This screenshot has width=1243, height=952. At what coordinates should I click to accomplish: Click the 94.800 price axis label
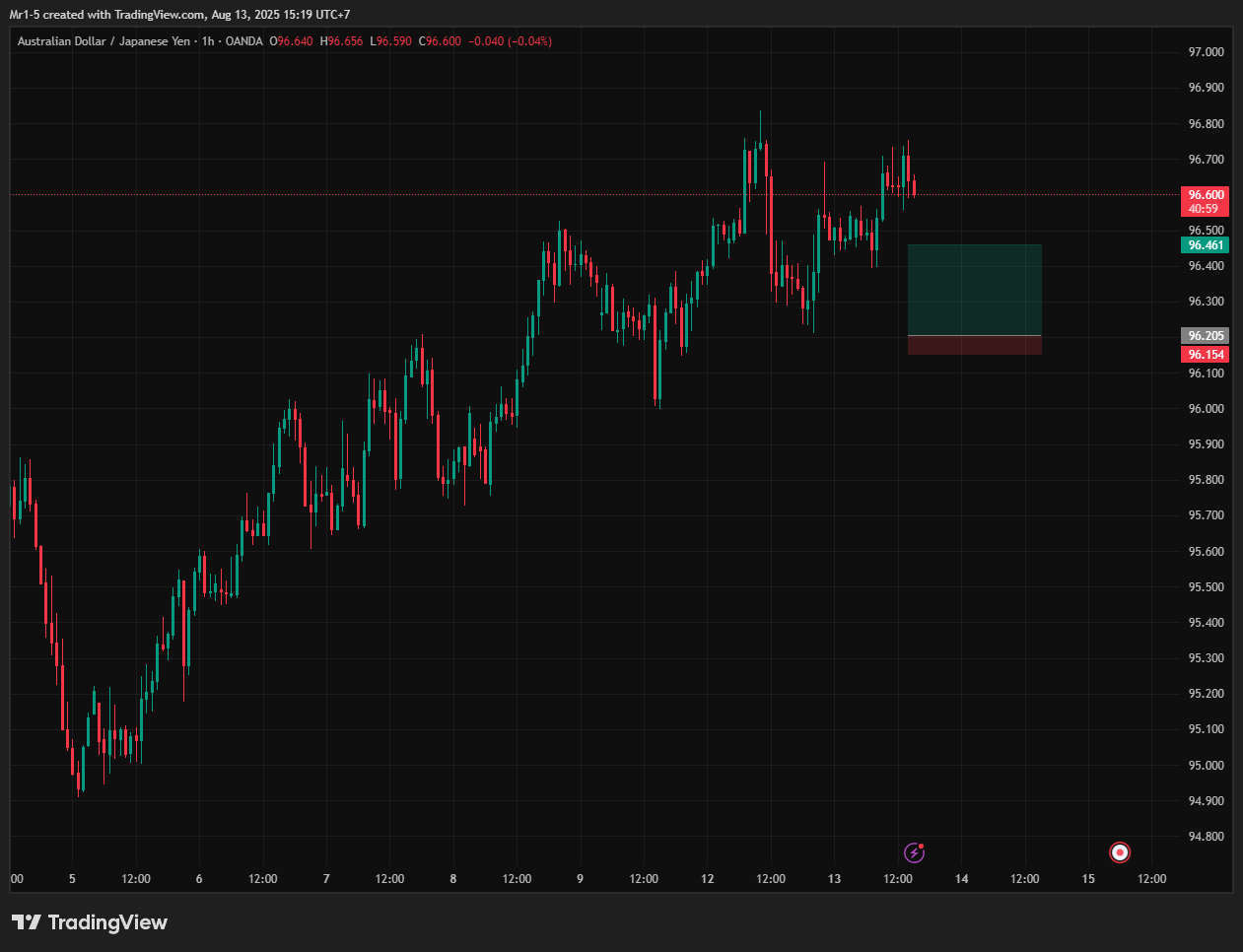[x=1206, y=837]
